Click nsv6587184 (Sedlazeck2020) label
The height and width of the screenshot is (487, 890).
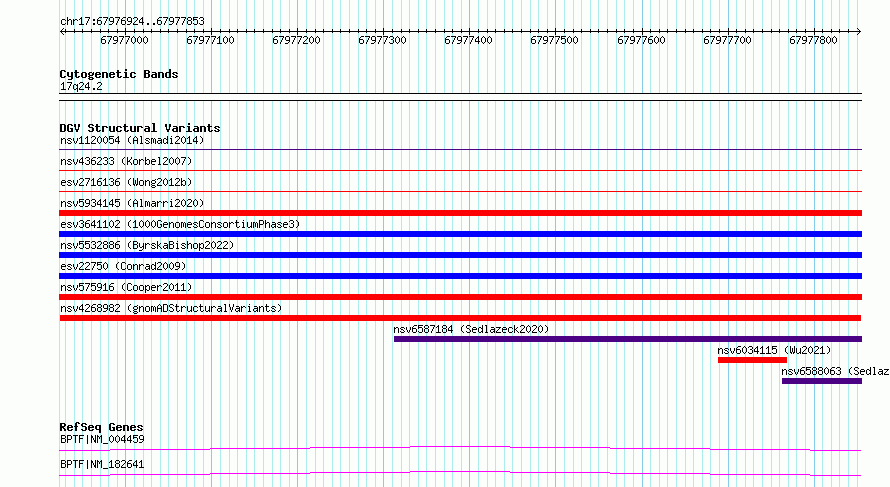pyautogui.click(x=471, y=329)
